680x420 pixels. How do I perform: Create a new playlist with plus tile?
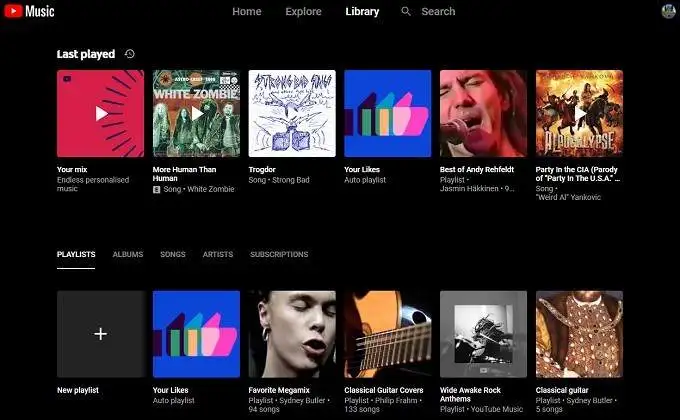click(x=100, y=334)
